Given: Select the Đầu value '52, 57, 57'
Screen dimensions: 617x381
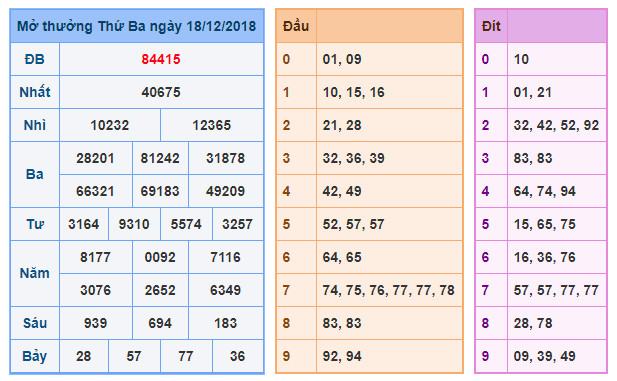Looking at the screenshot, I should [354, 225].
